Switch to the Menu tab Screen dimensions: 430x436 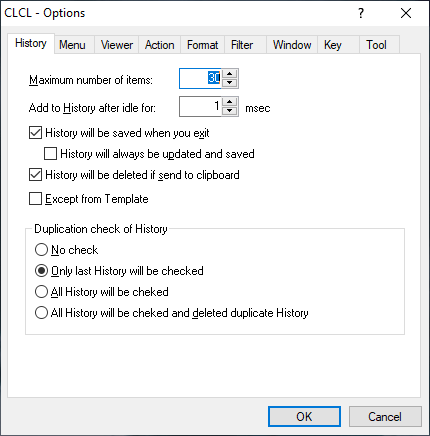(72, 45)
